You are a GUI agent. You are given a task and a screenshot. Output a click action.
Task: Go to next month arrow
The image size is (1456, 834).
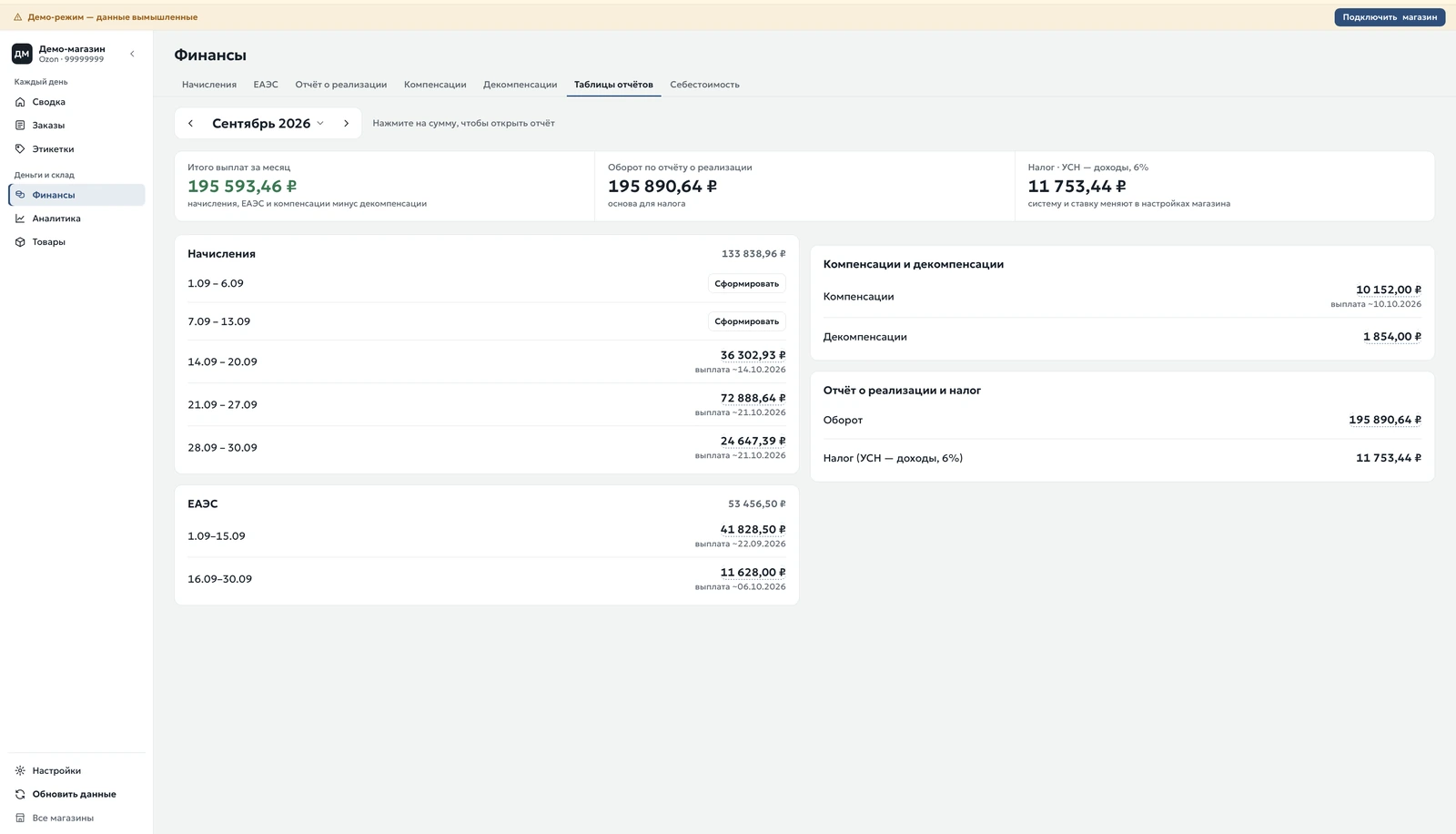tap(346, 124)
